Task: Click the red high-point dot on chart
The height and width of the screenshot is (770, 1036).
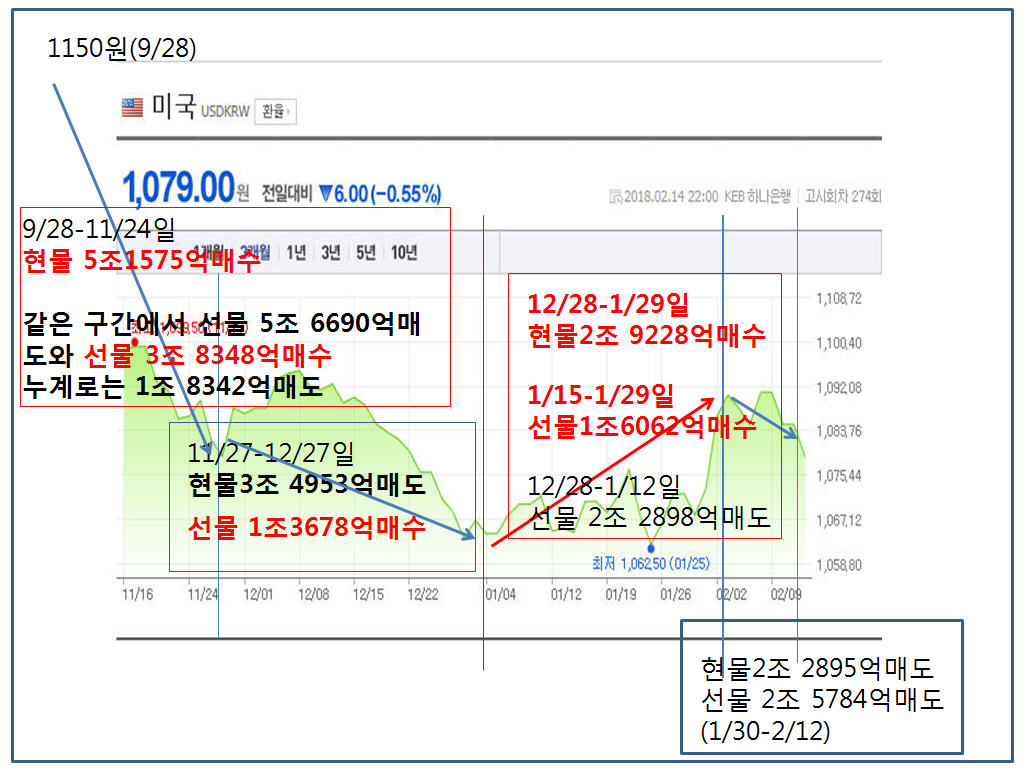Action: (x=134, y=340)
